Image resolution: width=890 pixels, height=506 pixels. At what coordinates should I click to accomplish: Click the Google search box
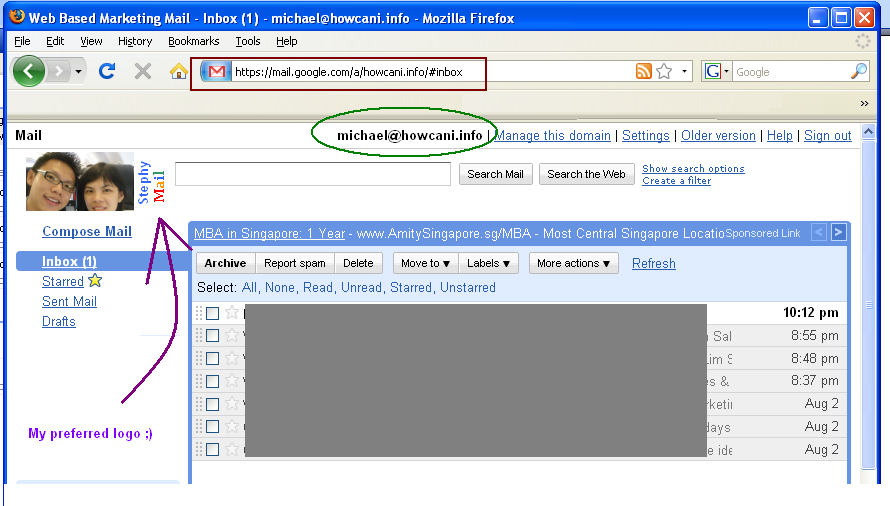point(792,72)
